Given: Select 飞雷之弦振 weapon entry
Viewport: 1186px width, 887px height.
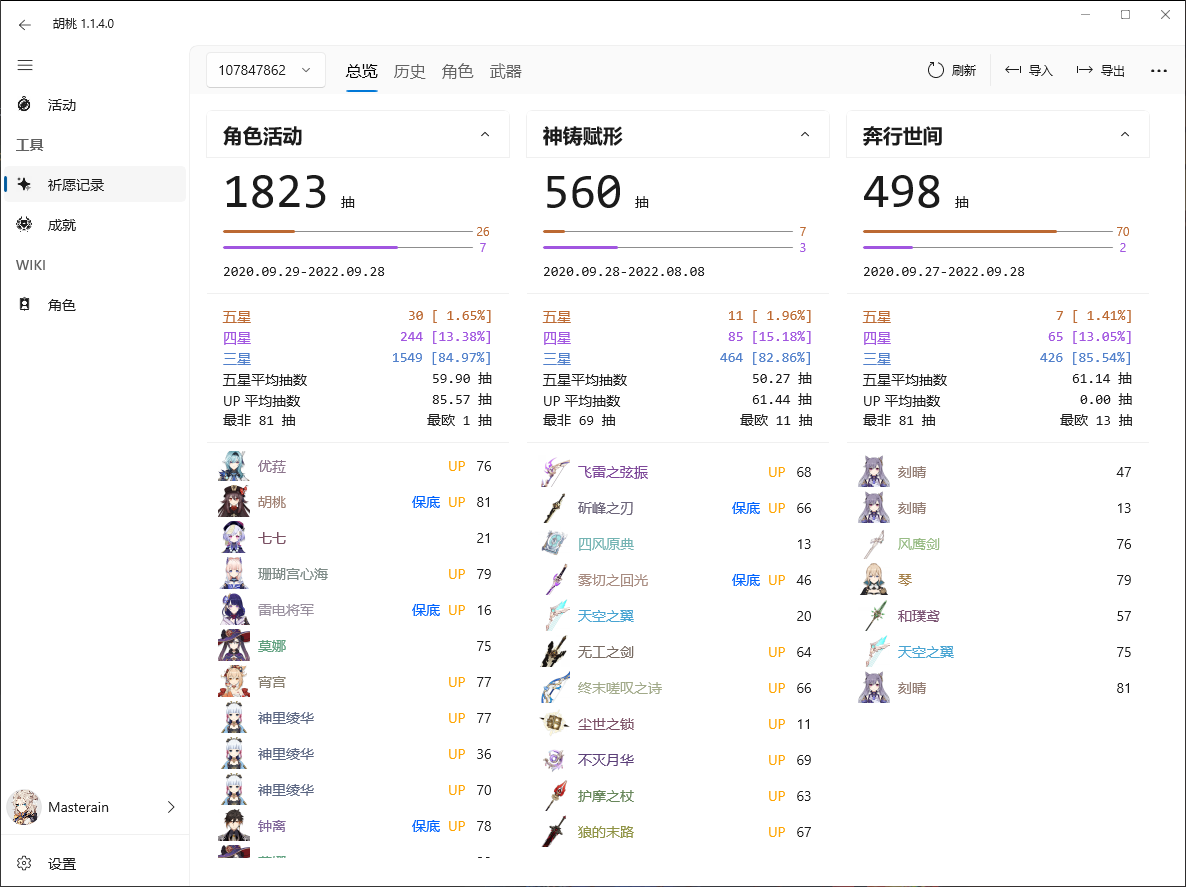Looking at the screenshot, I should [x=612, y=472].
